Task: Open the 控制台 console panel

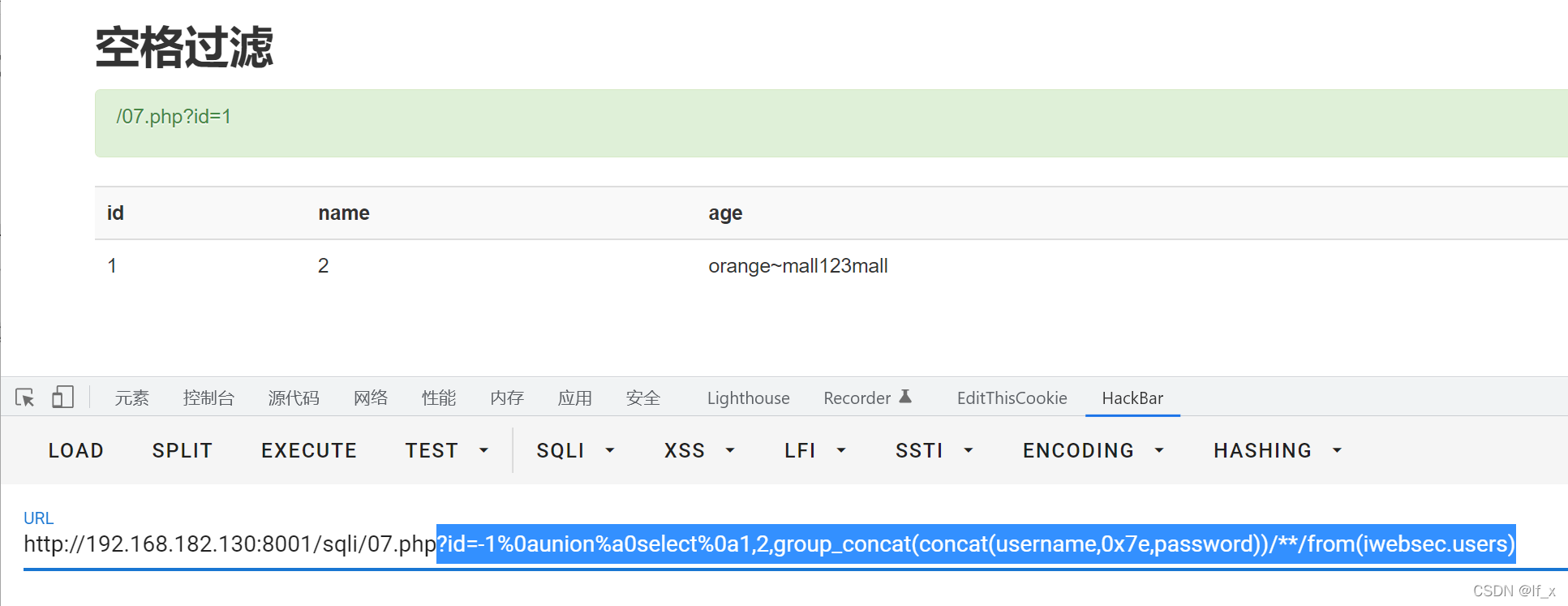Action: (209, 398)
